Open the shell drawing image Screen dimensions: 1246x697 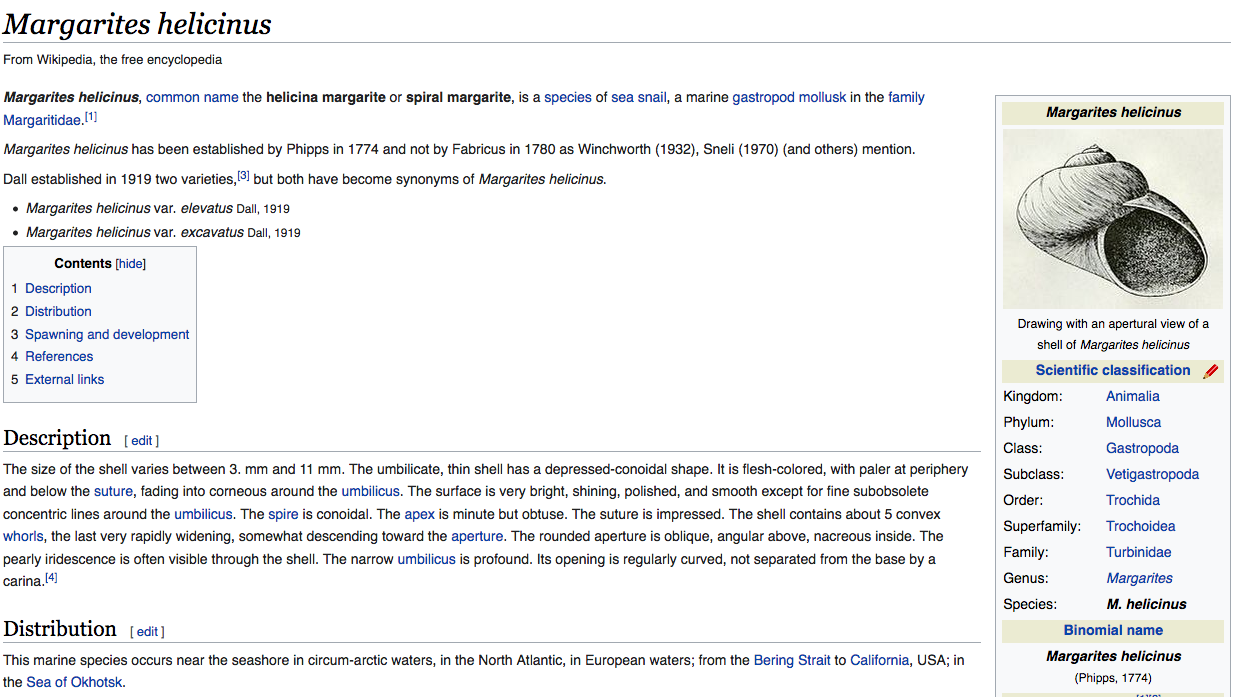point(1112,218)
